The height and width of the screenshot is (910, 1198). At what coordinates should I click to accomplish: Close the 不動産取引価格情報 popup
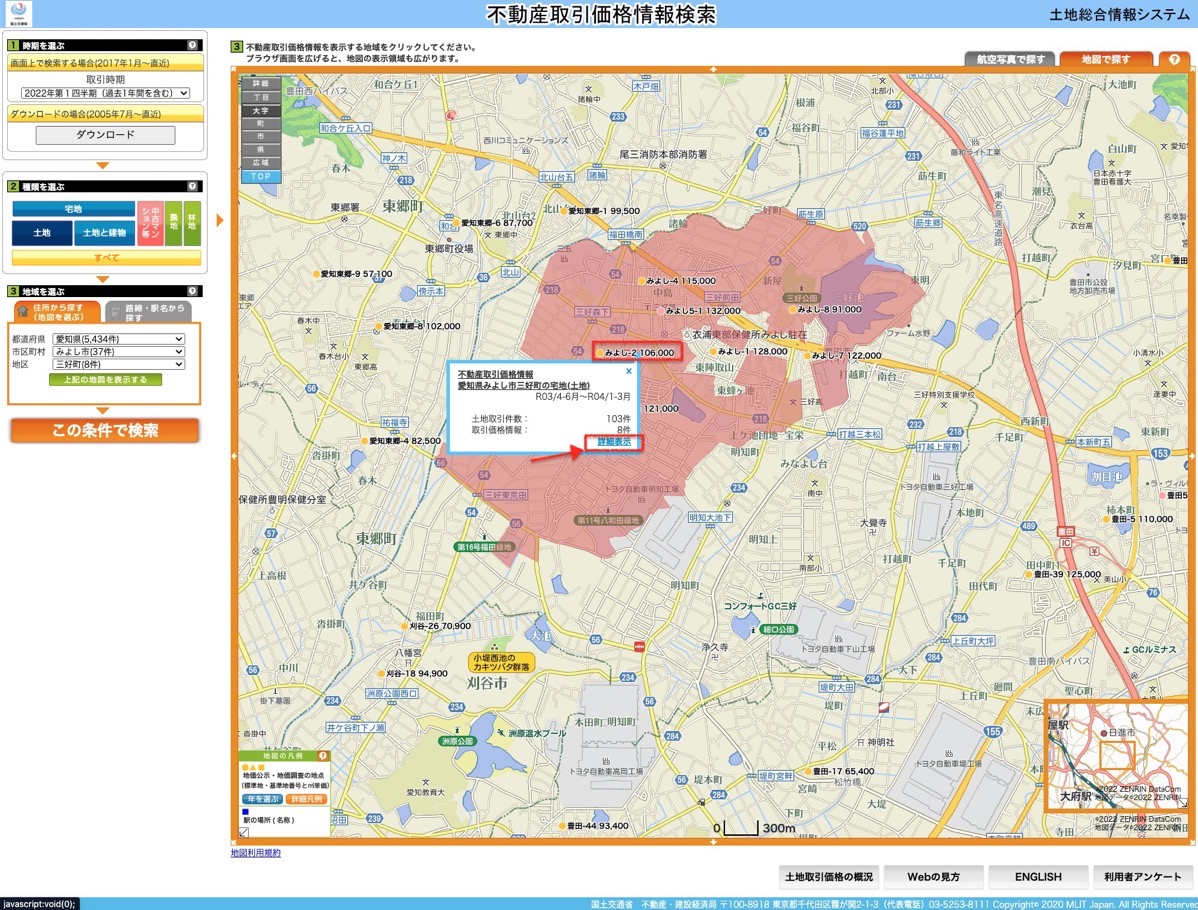[x=629, y=371]
